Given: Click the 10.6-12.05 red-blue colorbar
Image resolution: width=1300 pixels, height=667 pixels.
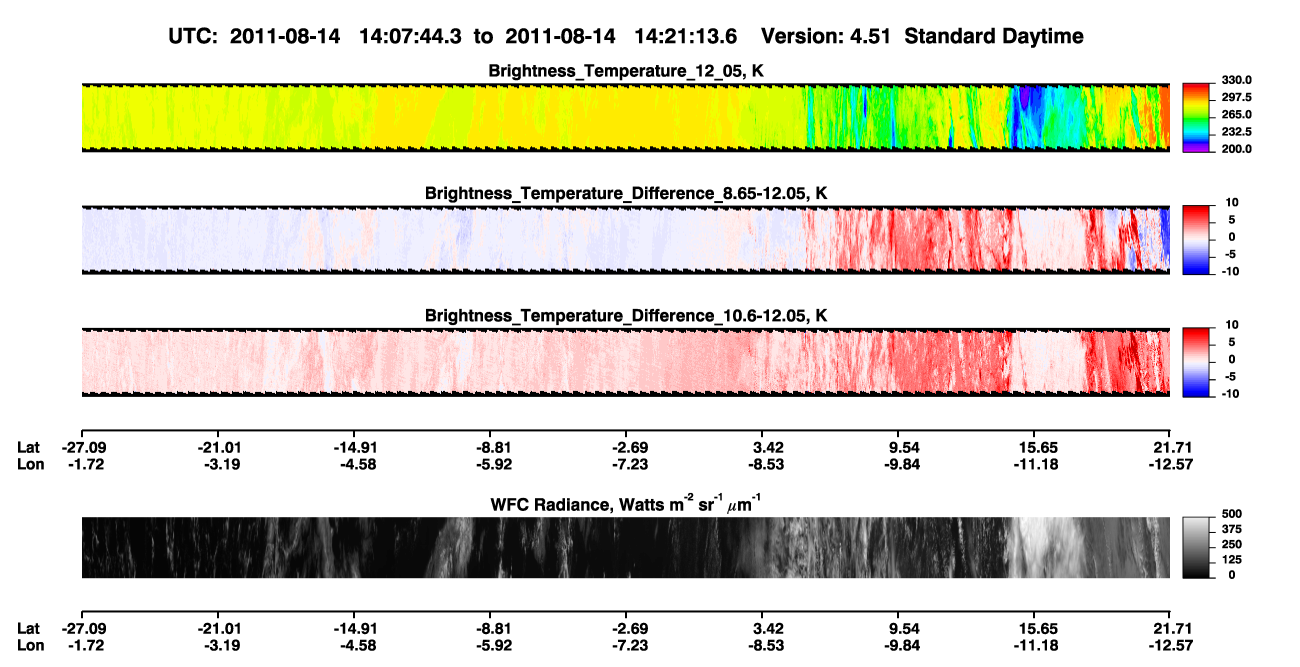Looking at the screenshot, I should pos(1197,362).
